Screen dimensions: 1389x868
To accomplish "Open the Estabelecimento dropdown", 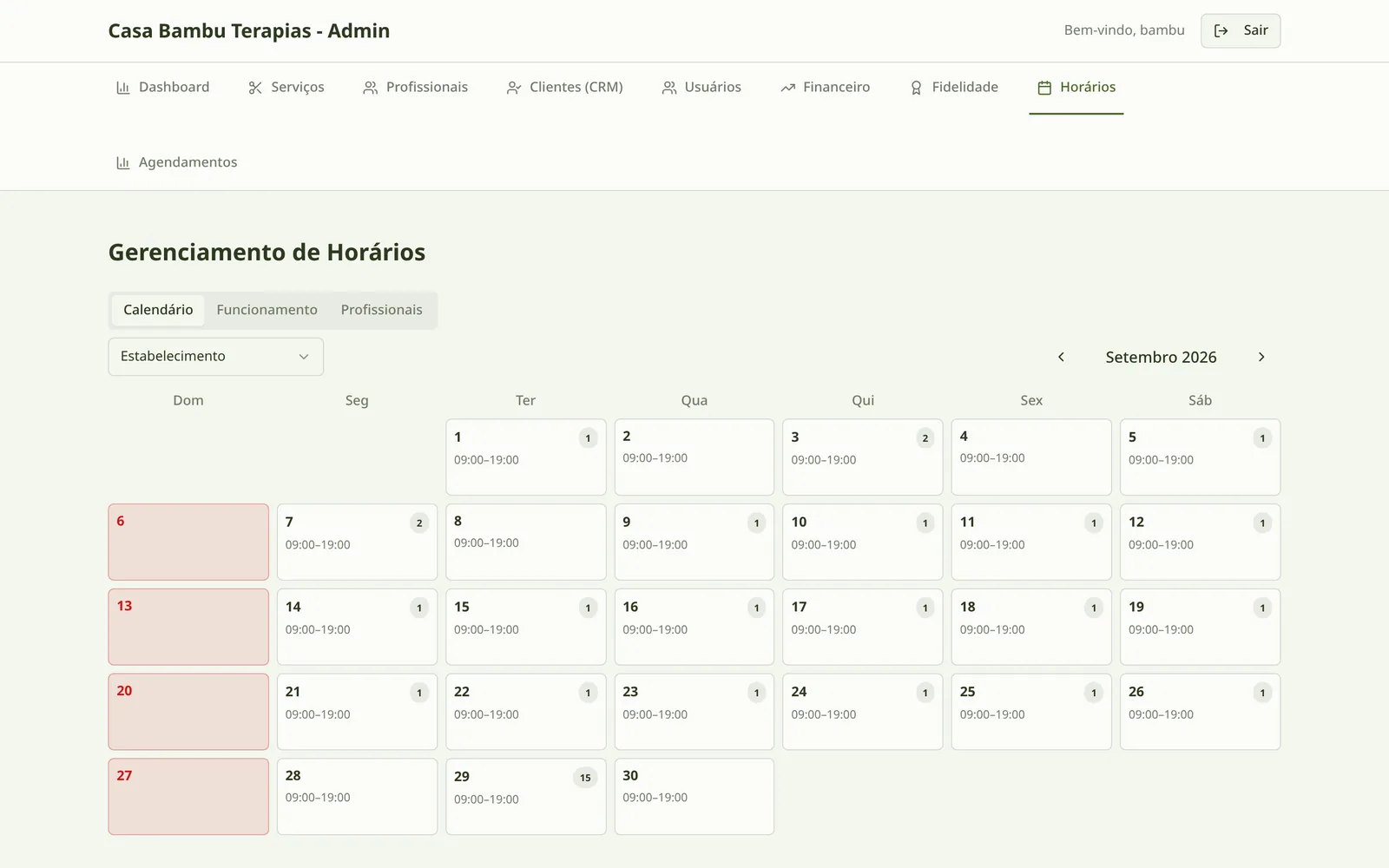I will [215, 357].
